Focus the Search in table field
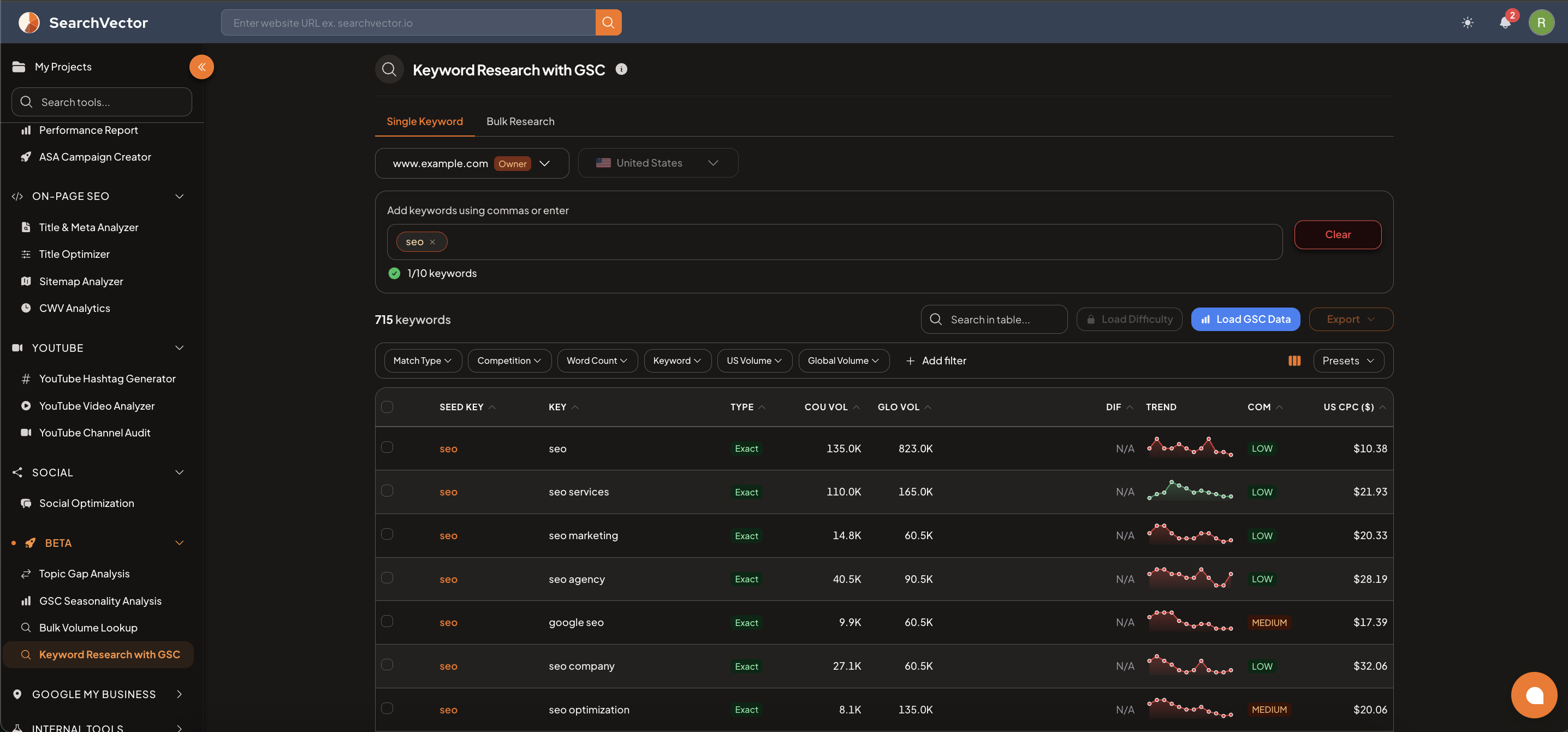 [x=994, y=320]
